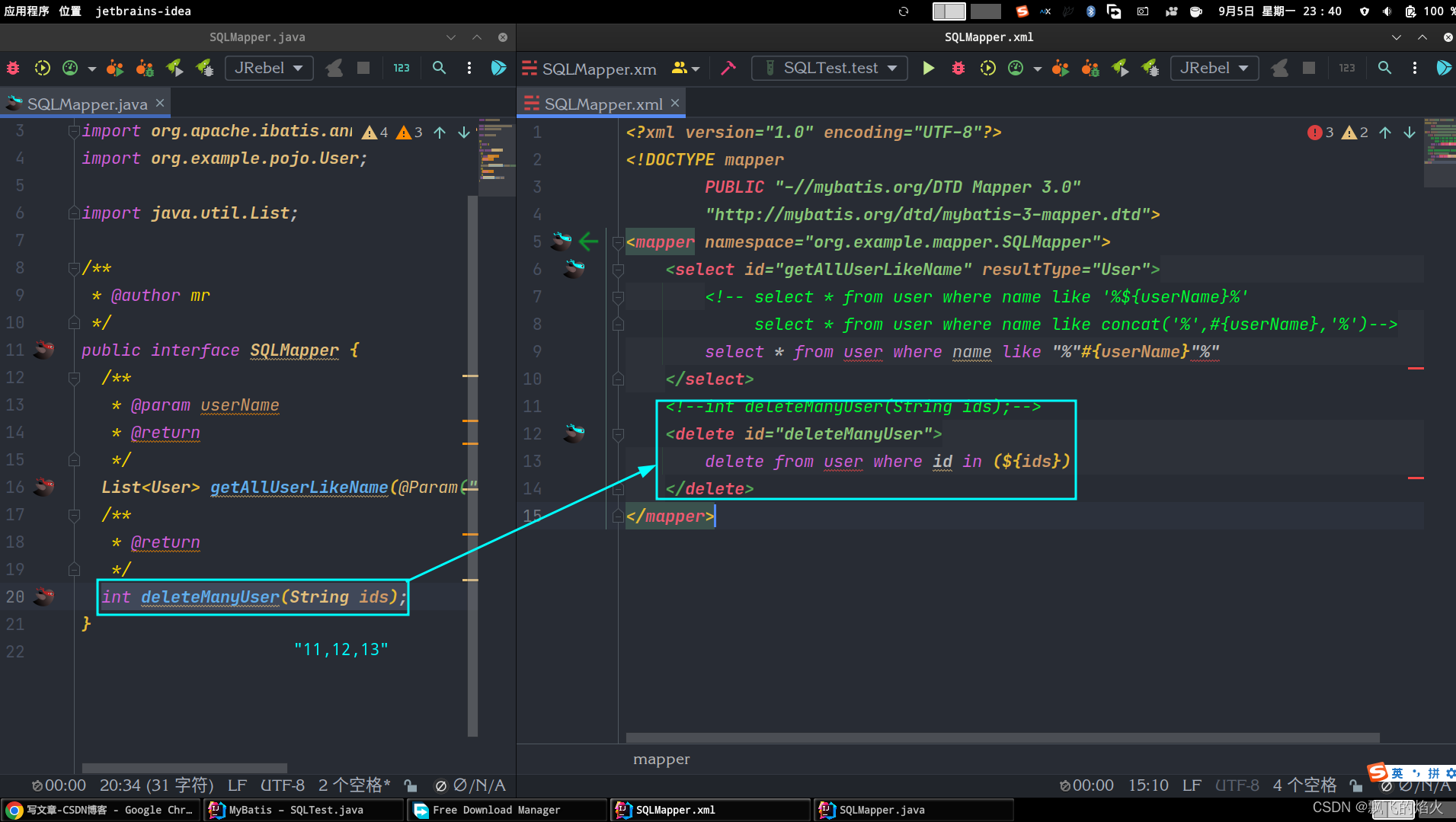Open the SQLTest.test run configuration dropdown
This screenshot has width=1456, height=822.
point(830,68)
